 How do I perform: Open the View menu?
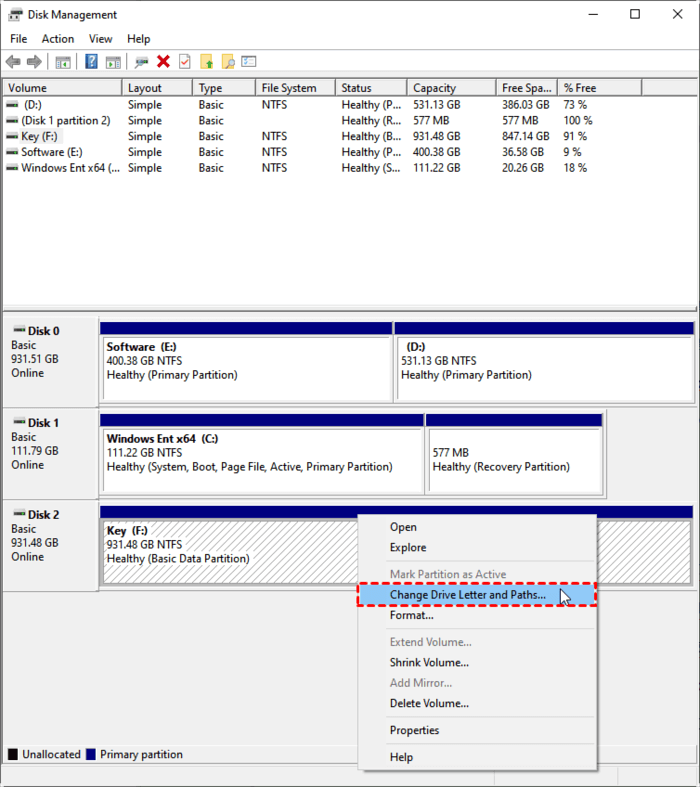pyautogui.click(x=100, y=39)
